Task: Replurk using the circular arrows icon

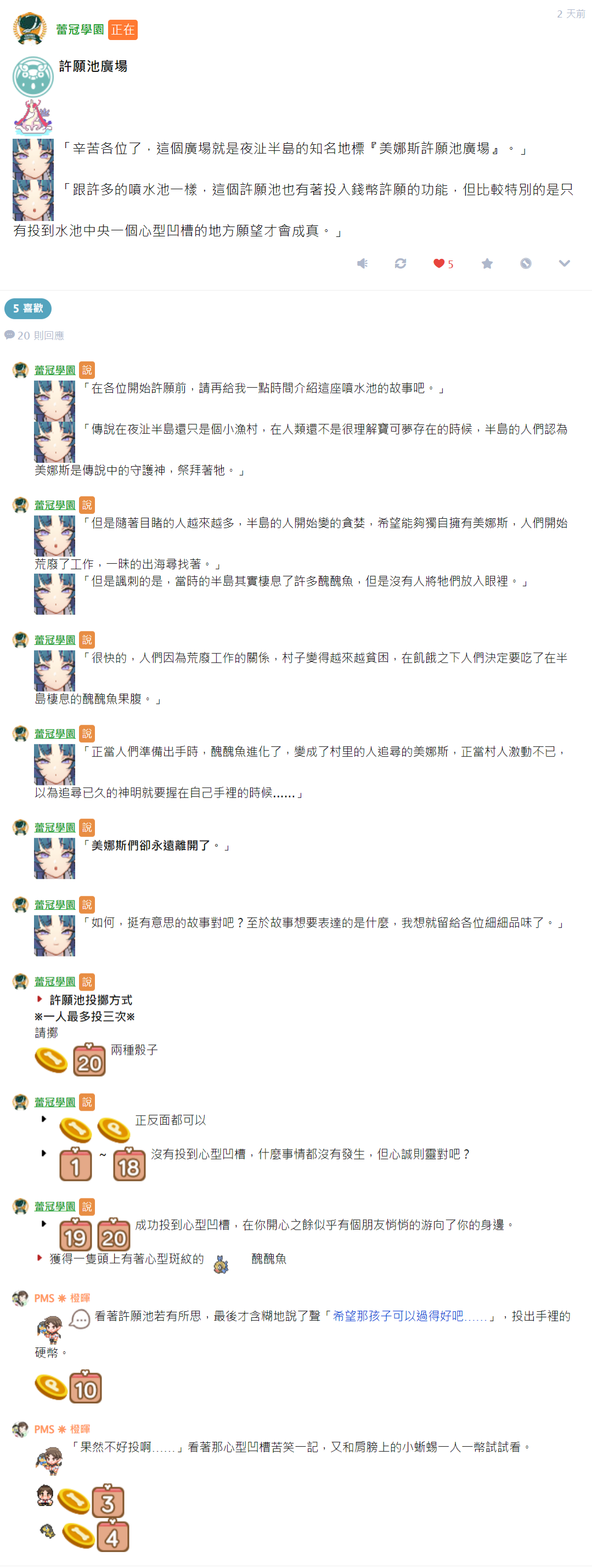Action: point(400,263)
